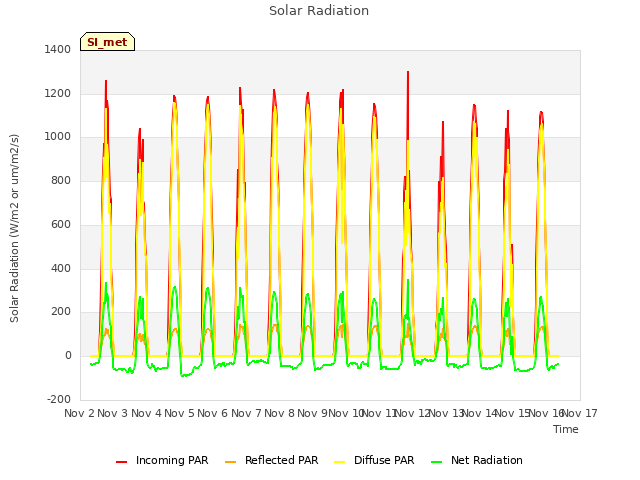Click the Solar Radiation chart title
640x480 pixels.
tap(319, 11)
